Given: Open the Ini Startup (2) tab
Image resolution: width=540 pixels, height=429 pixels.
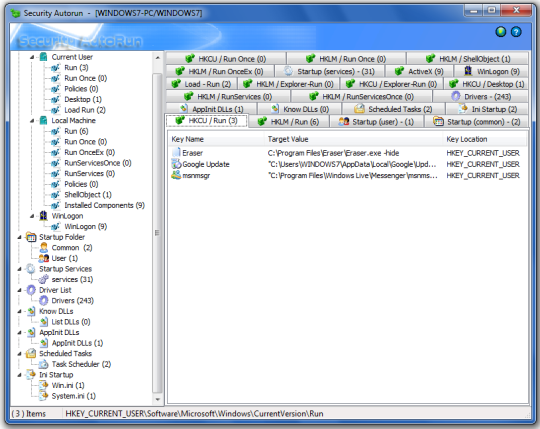Looking at the screenshot, I should pos(487,109).
